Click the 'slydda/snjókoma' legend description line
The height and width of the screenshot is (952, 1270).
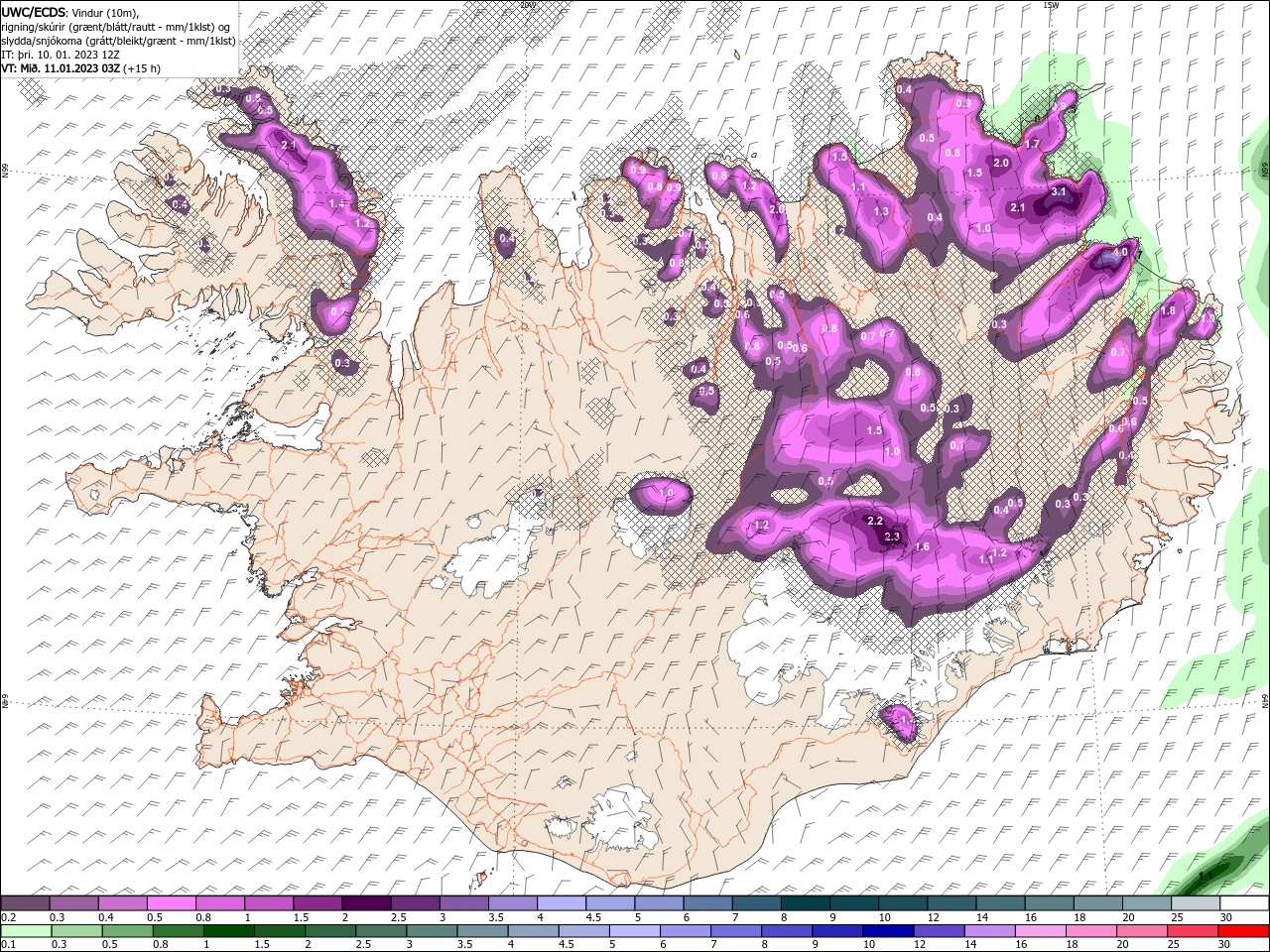[118, 41]
